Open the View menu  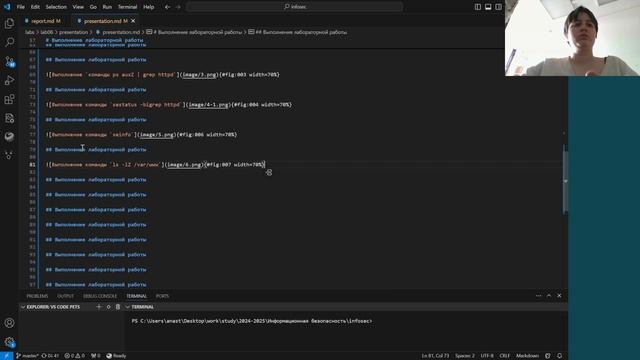click(x=78, y=7)
